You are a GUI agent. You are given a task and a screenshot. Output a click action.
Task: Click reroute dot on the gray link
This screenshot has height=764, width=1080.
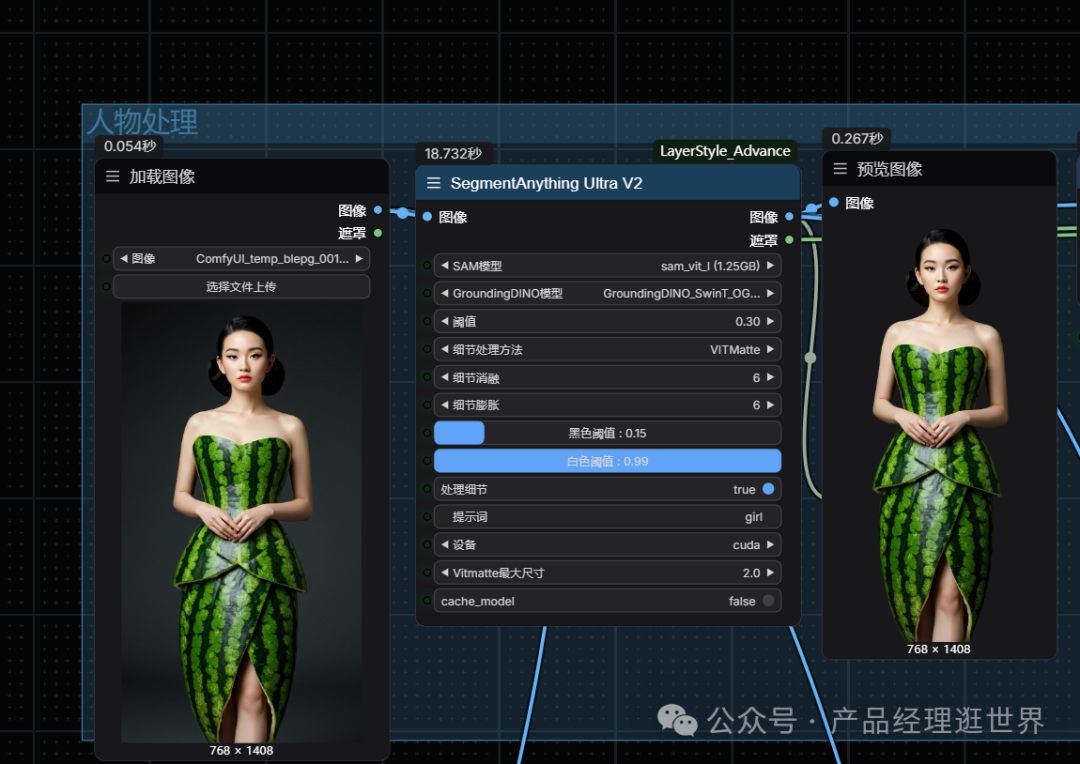tap(811, 358)
